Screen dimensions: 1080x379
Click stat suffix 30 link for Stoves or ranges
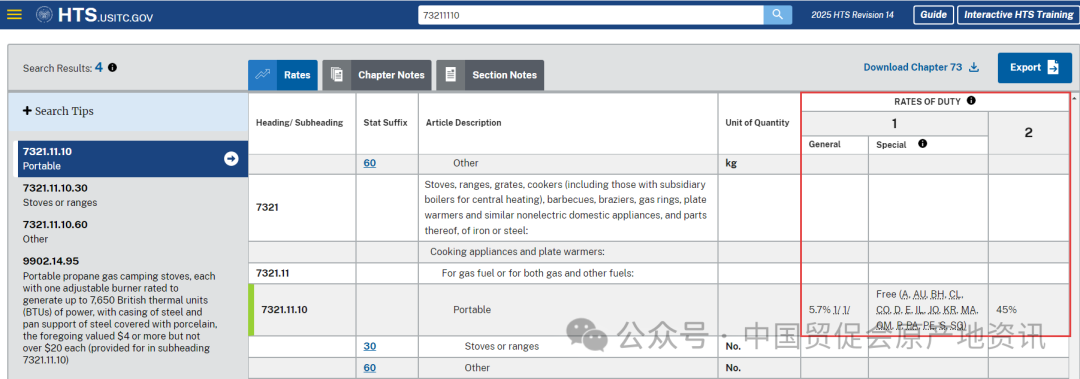point(370,346)
